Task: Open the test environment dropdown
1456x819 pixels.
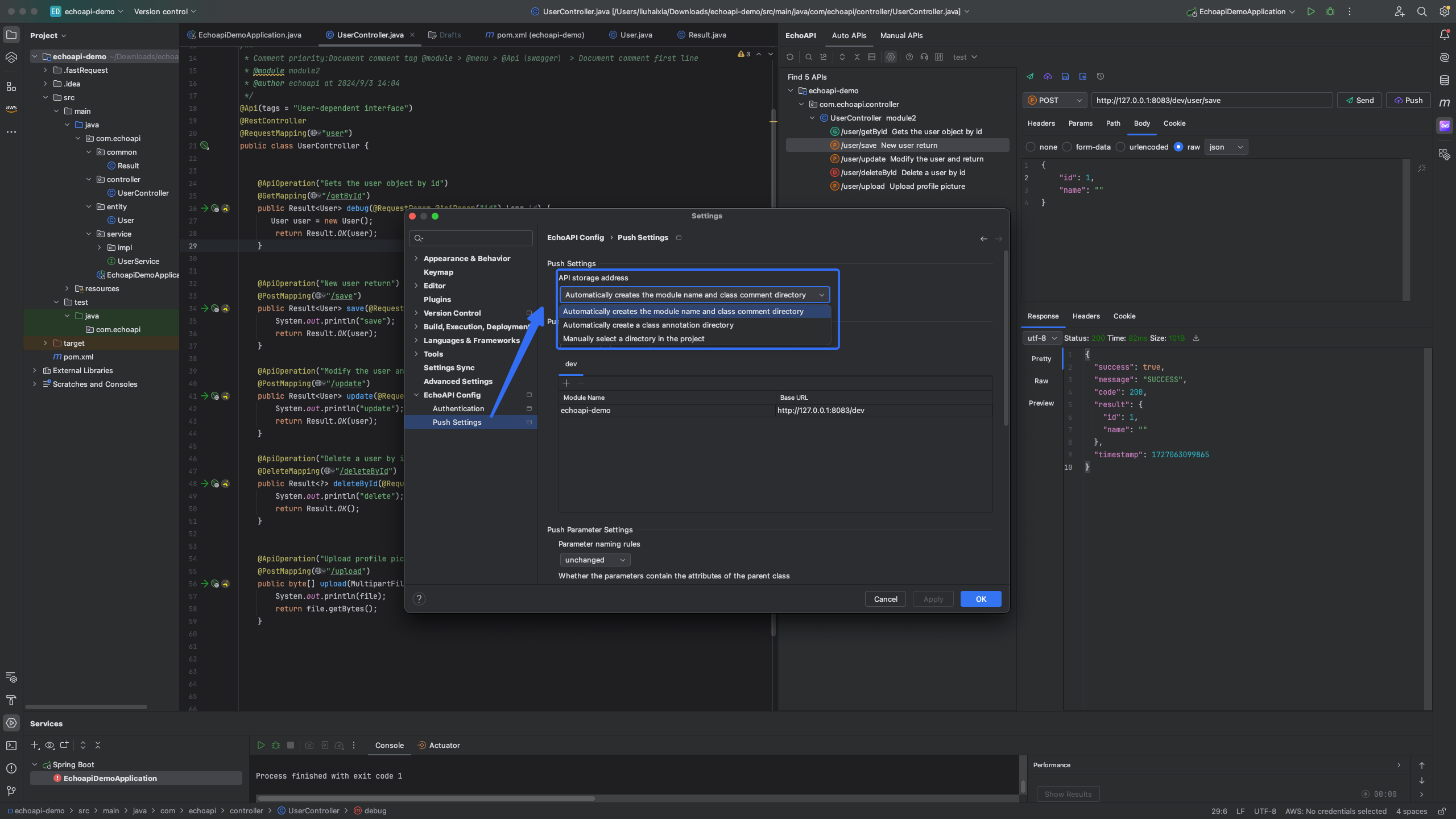Action: pyautogui.click(x=965, y=57)
